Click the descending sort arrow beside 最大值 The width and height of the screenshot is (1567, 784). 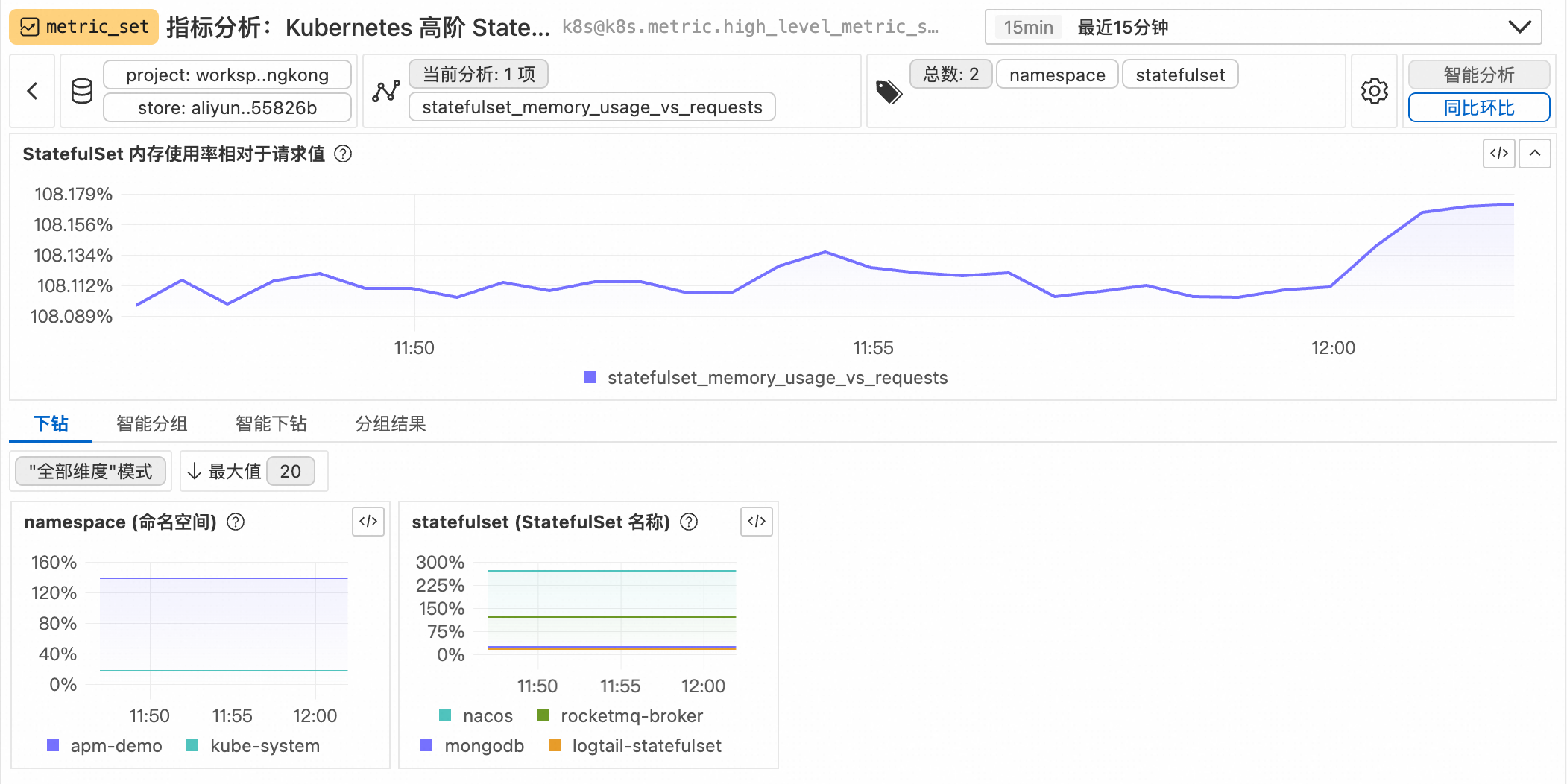195,471
